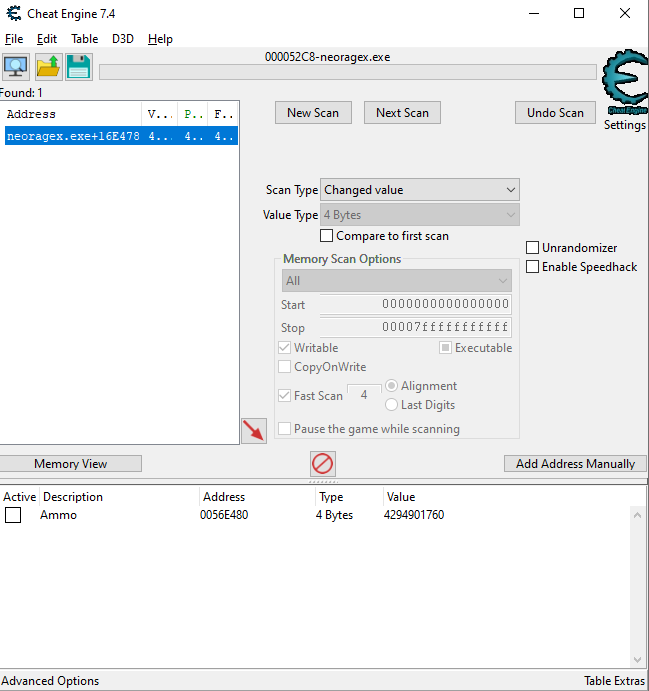The width and height of the screenshot is (649, 691).
Task: Click the address list Type column header
Action: 349,497
